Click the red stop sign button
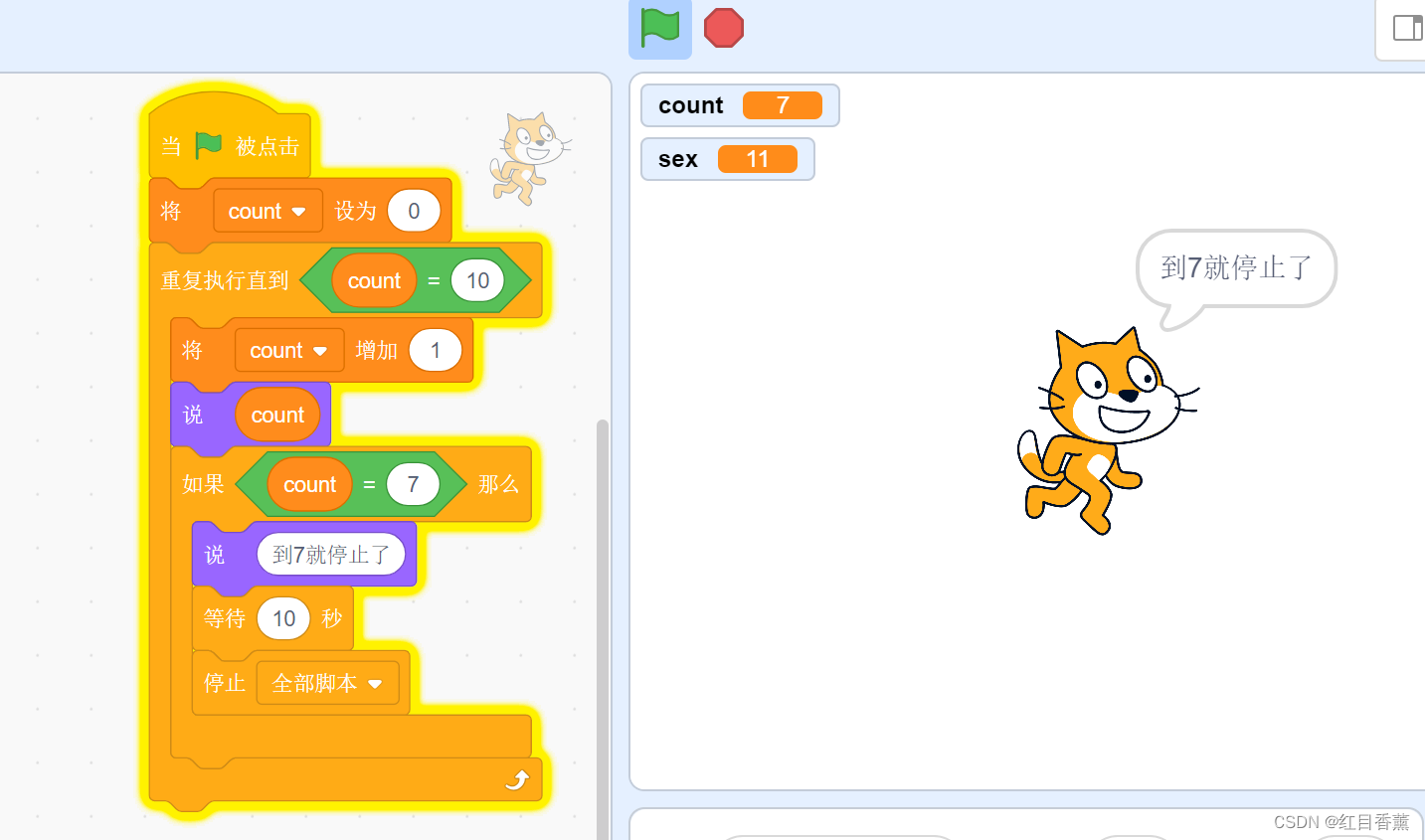The width and height of the screenshot is (1425, 840). 724,28
